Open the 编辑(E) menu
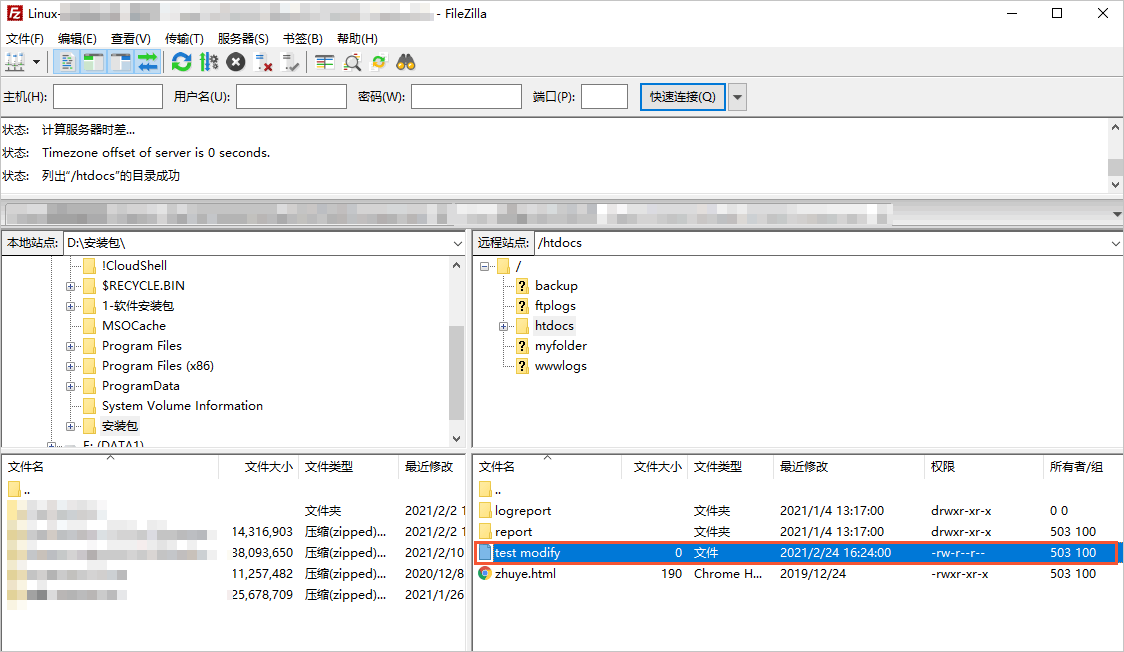The width and height of the screenshot is (1124, 652). coord(77,39)
